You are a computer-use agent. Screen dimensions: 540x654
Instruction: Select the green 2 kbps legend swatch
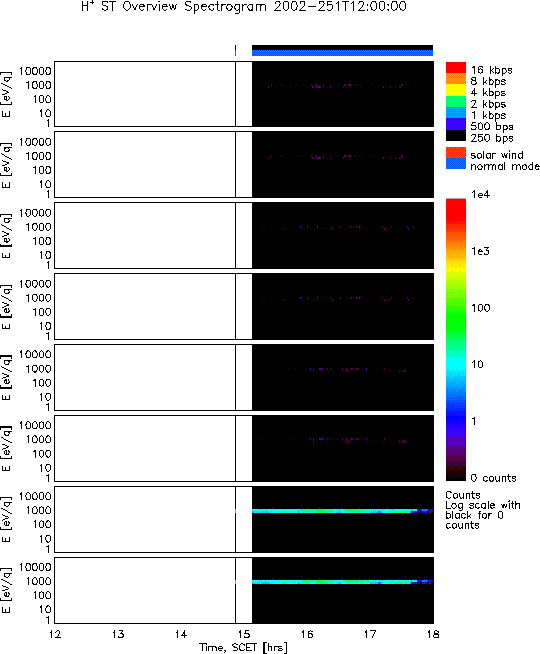[456, 101]
